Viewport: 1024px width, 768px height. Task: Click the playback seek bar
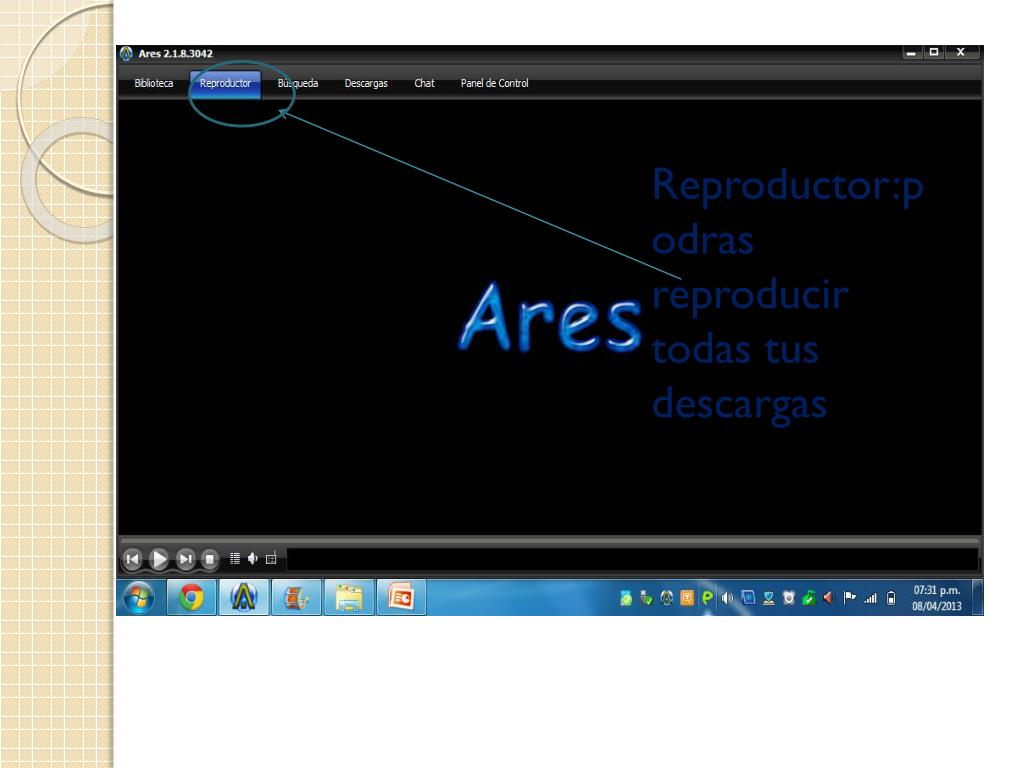tap(549, 541)
